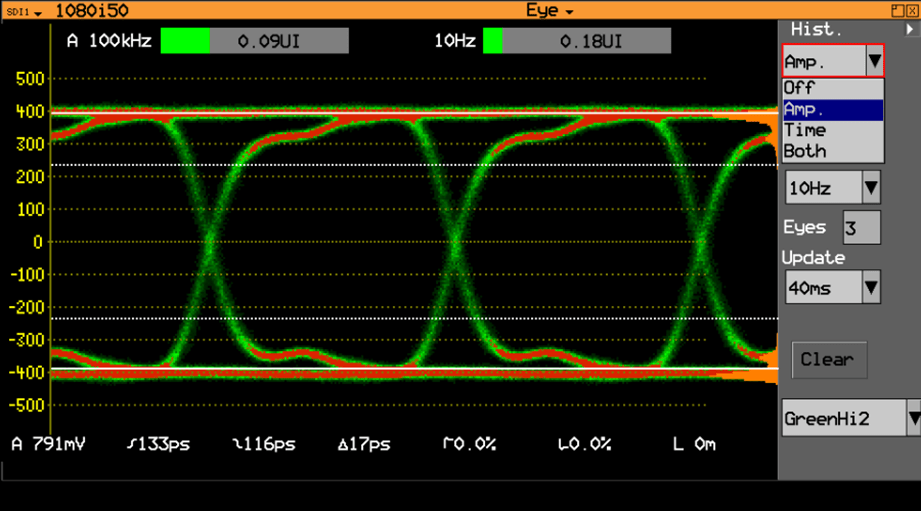Image resolution: width=921 pixels, height=511 pixels.
Task: Choose Both histogram option
Action: click(x=832, y=152)
